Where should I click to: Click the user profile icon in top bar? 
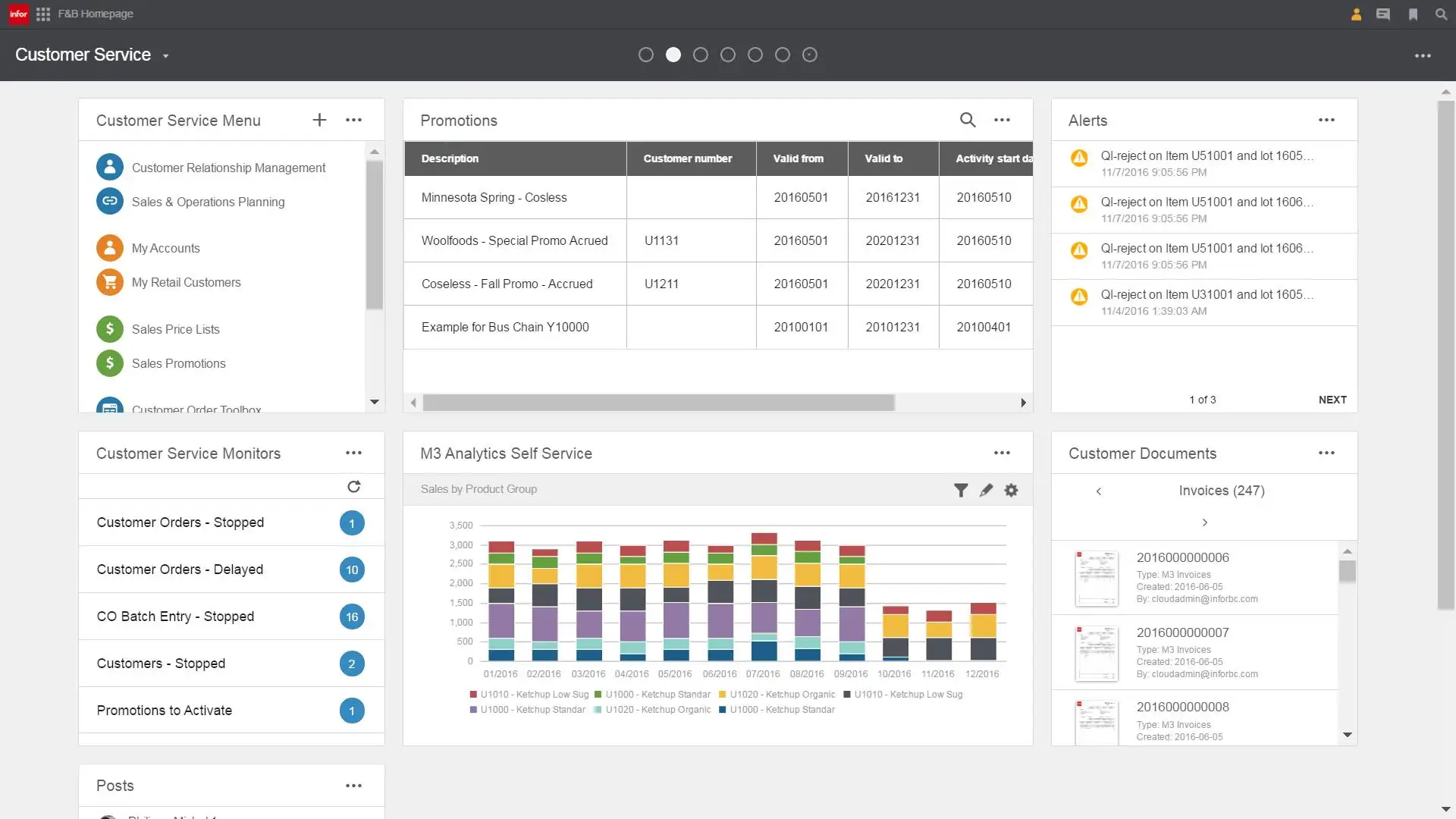point(1356,14)
